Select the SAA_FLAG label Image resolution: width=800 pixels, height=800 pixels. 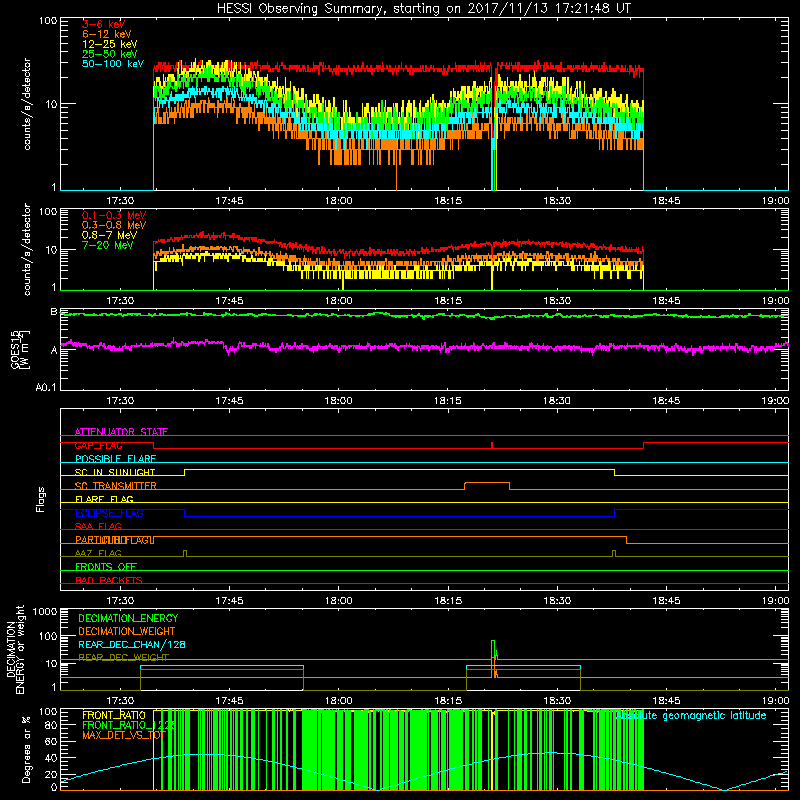click(98, 526)
